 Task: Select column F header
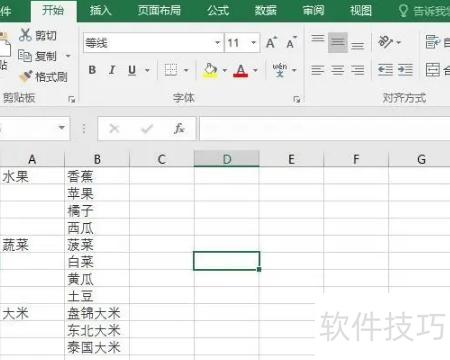(x=356, y=159)
